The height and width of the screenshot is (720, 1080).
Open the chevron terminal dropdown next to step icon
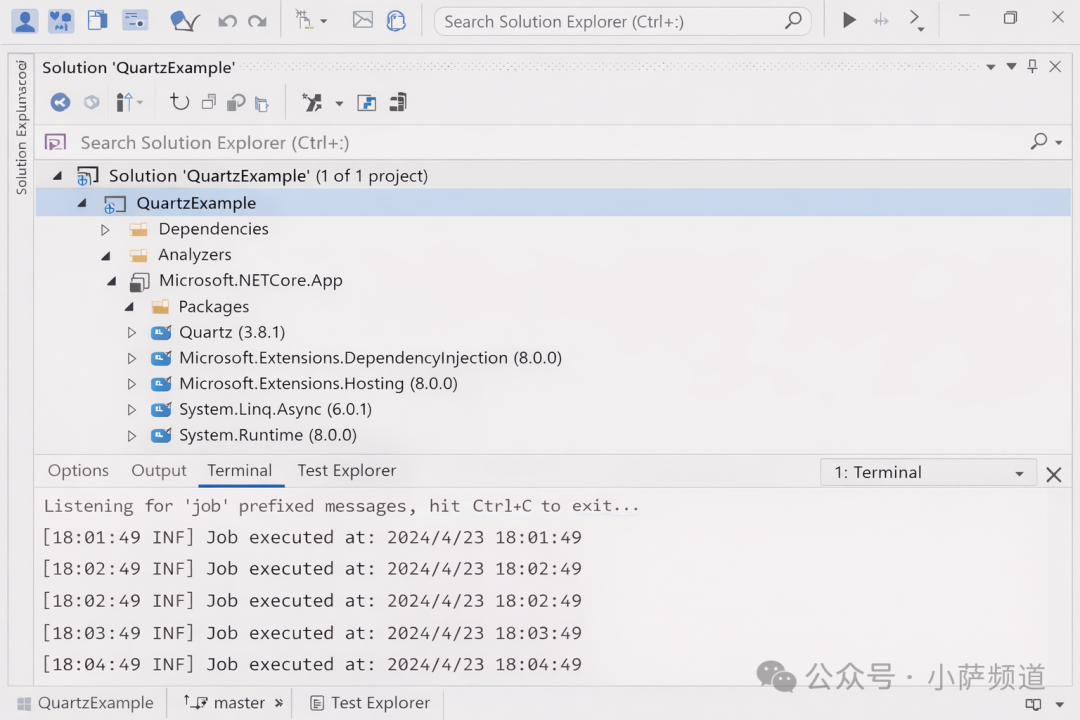tap(916, 20)
